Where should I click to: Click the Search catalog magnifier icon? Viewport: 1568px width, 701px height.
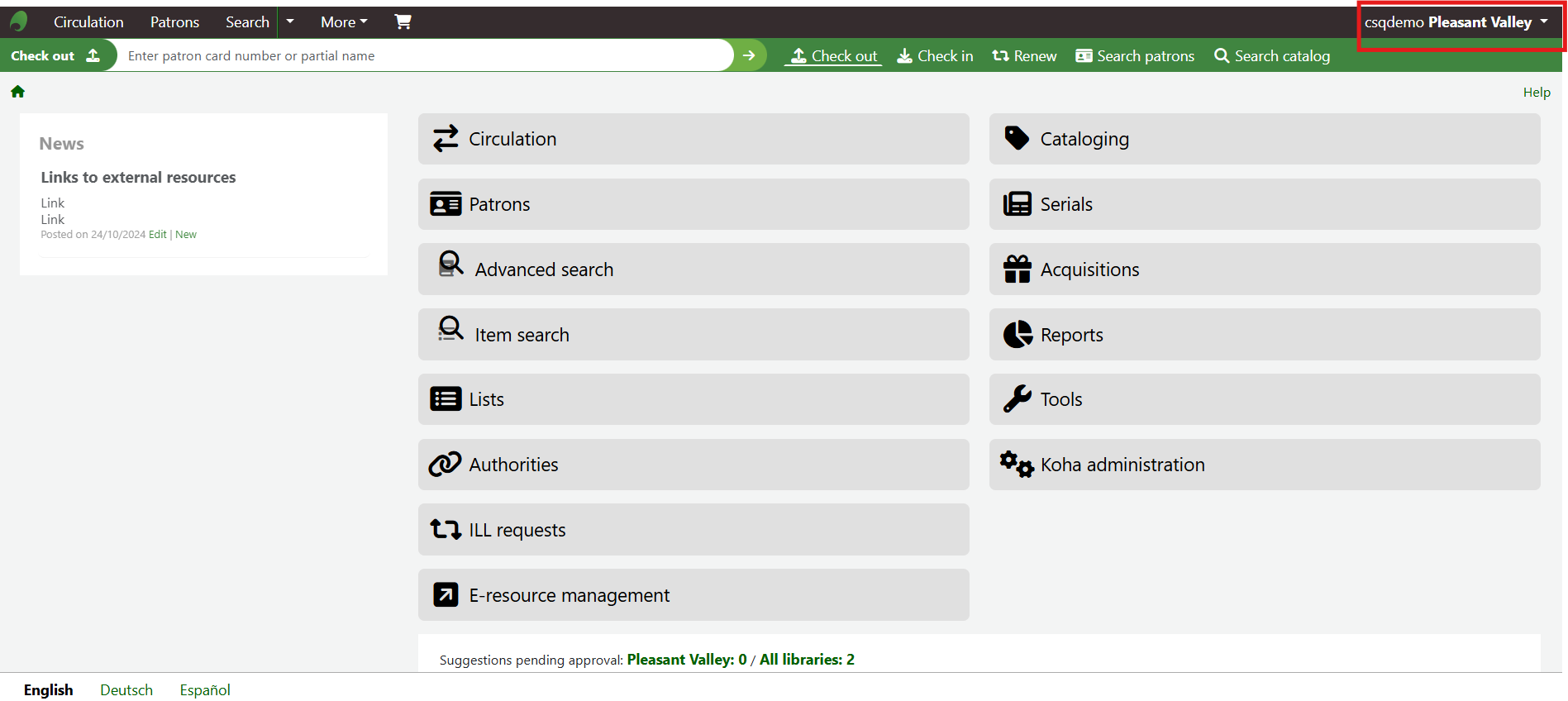pos(1222,55)
